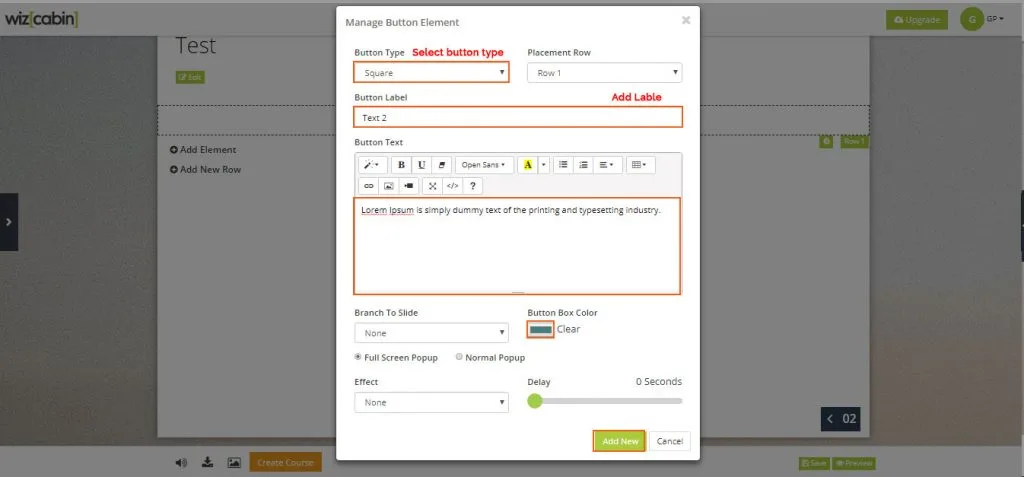Click Add Element link
This screenshot has height=477, width=1024.
click(203, 150)
